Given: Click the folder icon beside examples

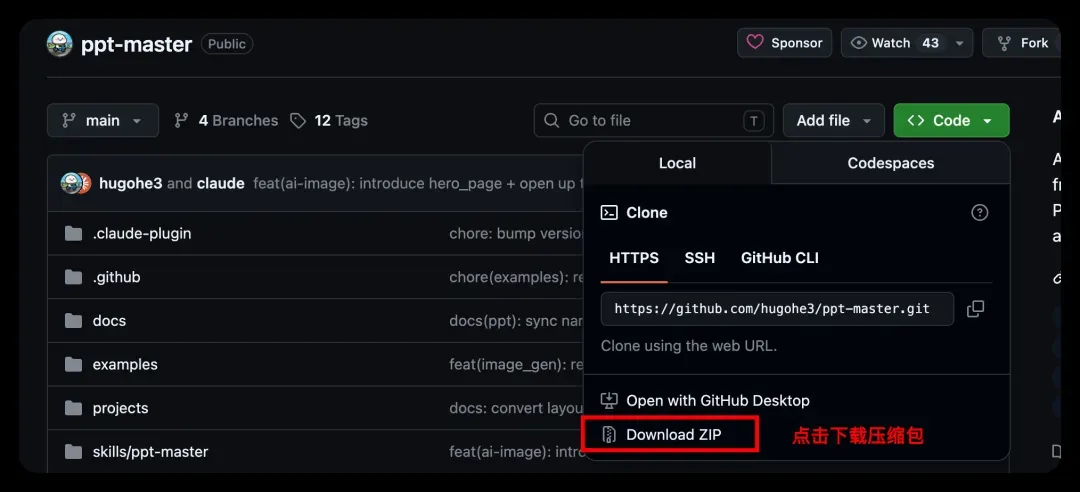Looking at the screenshot, I should (x=74, y=365).
